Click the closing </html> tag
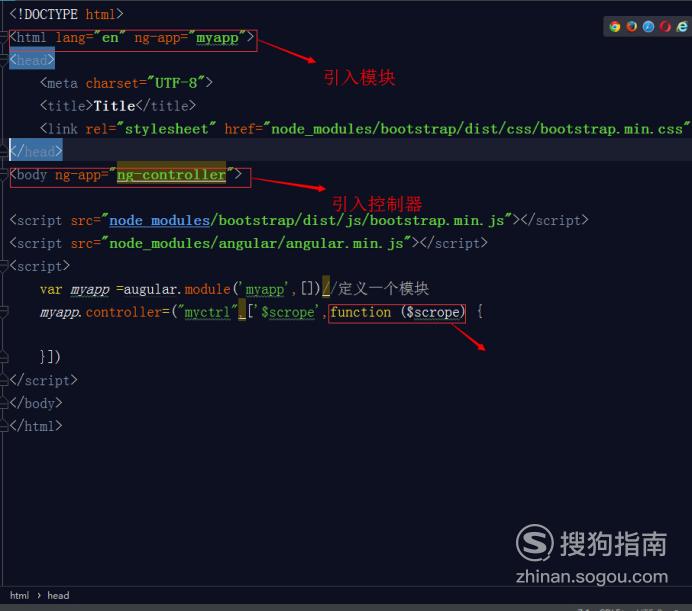Screen dimensions: 692x611 (x=36, y=426)
